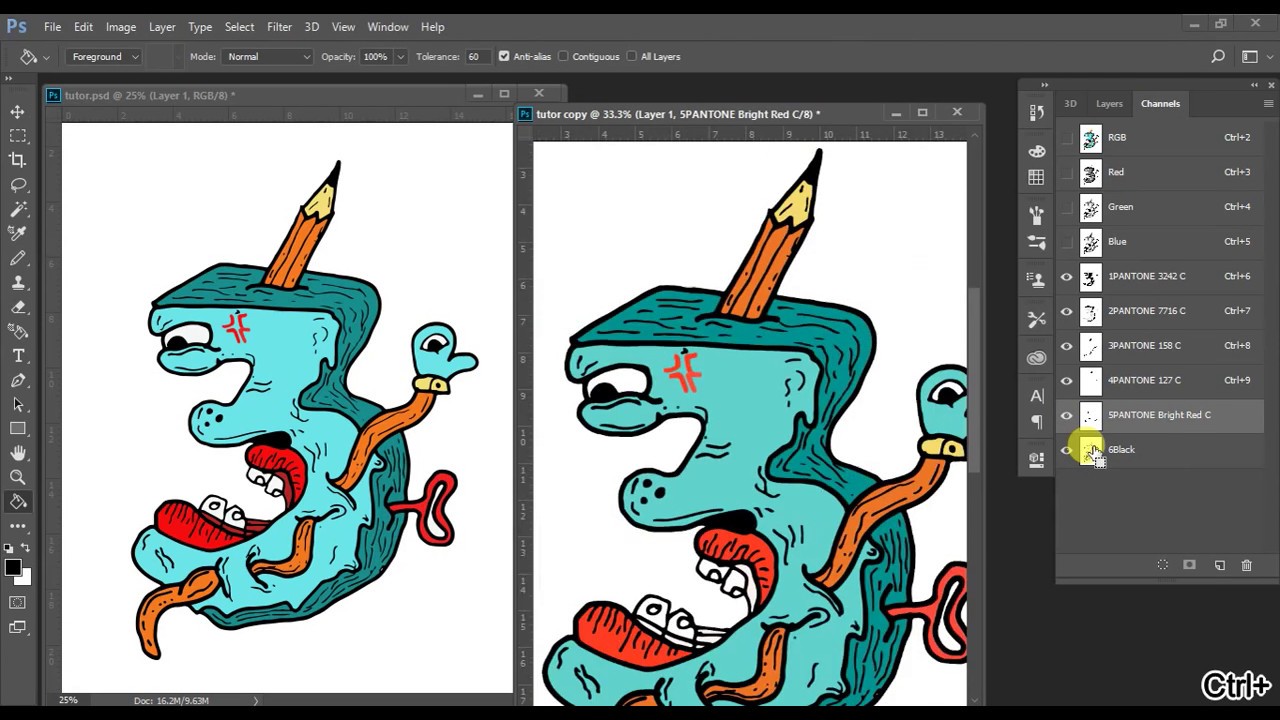Viewport: 1280px width, 720px height.
Task: Show the Red channel visibility
Action: click(x=1066, y=172)
